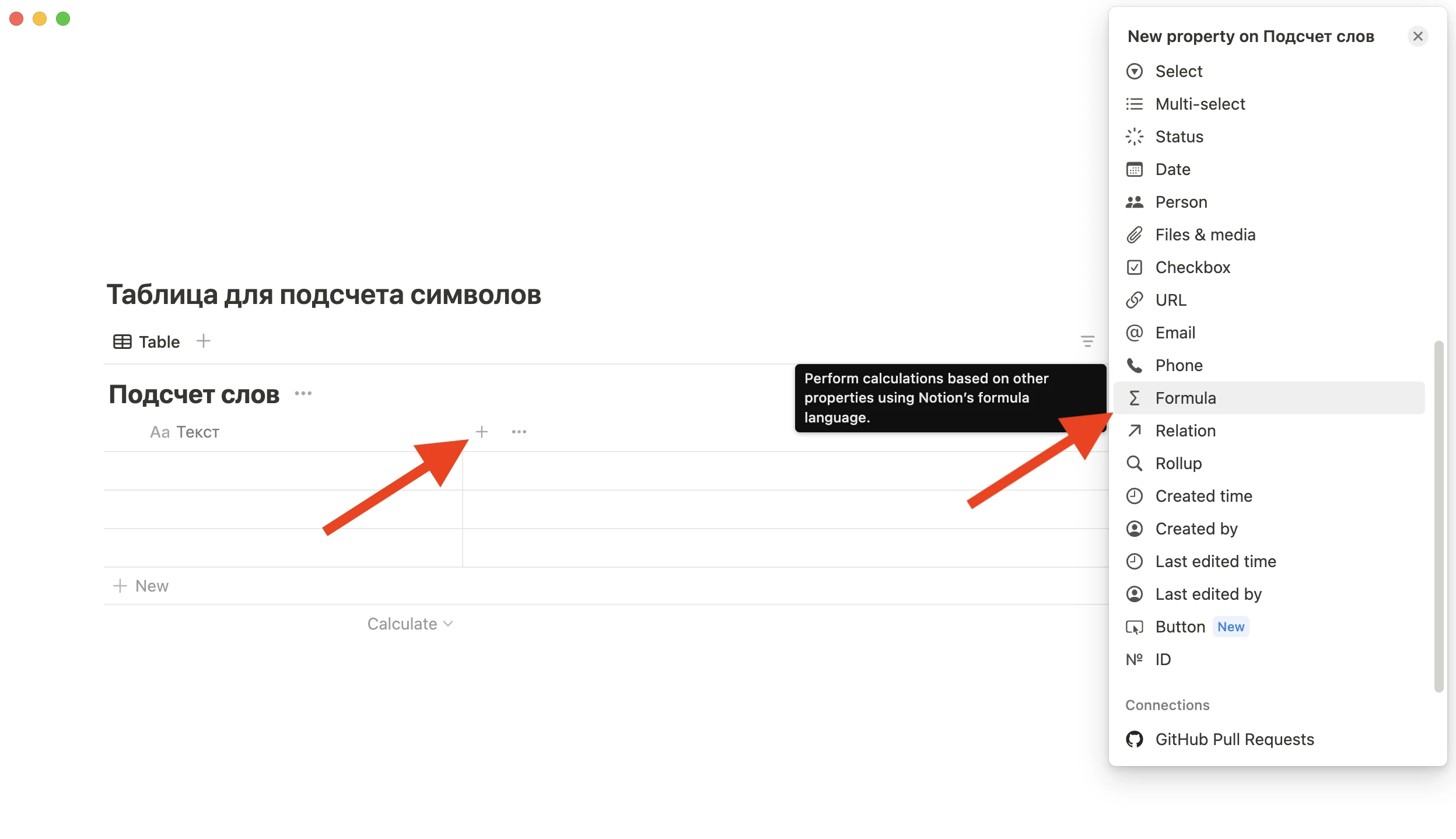Select the Rollup property type
1456x839 pixels.
pos(1178,463)
